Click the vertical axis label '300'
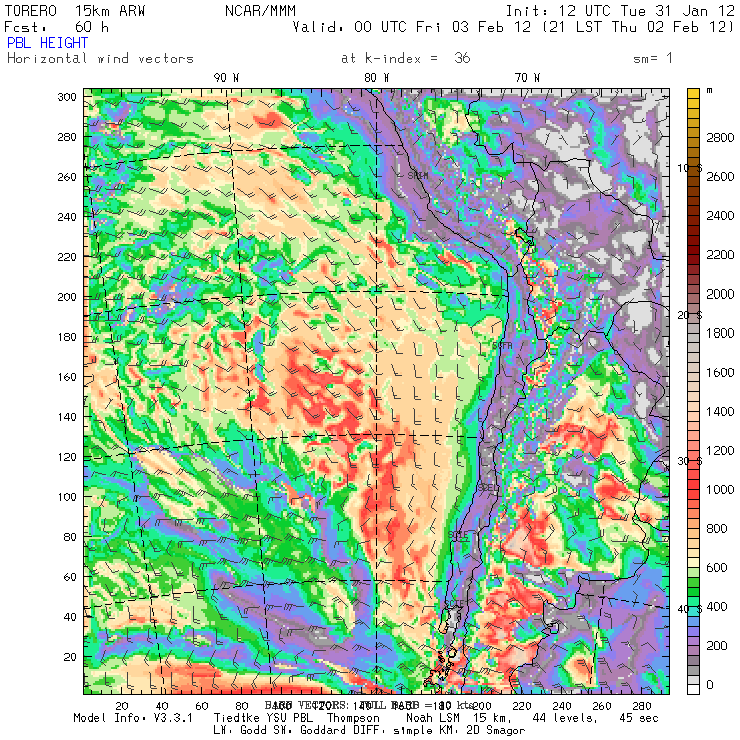The width and height of the screenshot is (740, 740). 67,97
